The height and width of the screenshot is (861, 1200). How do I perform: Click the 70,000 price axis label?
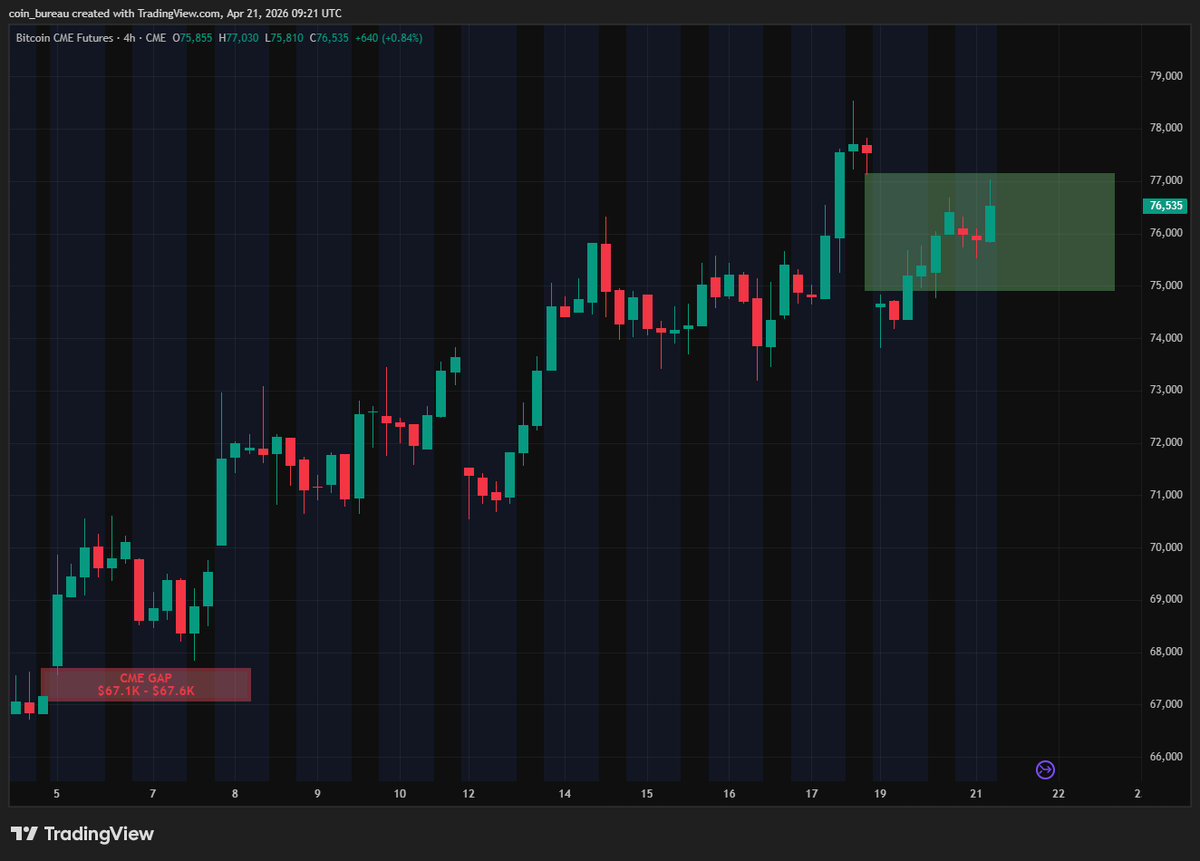1167,547
